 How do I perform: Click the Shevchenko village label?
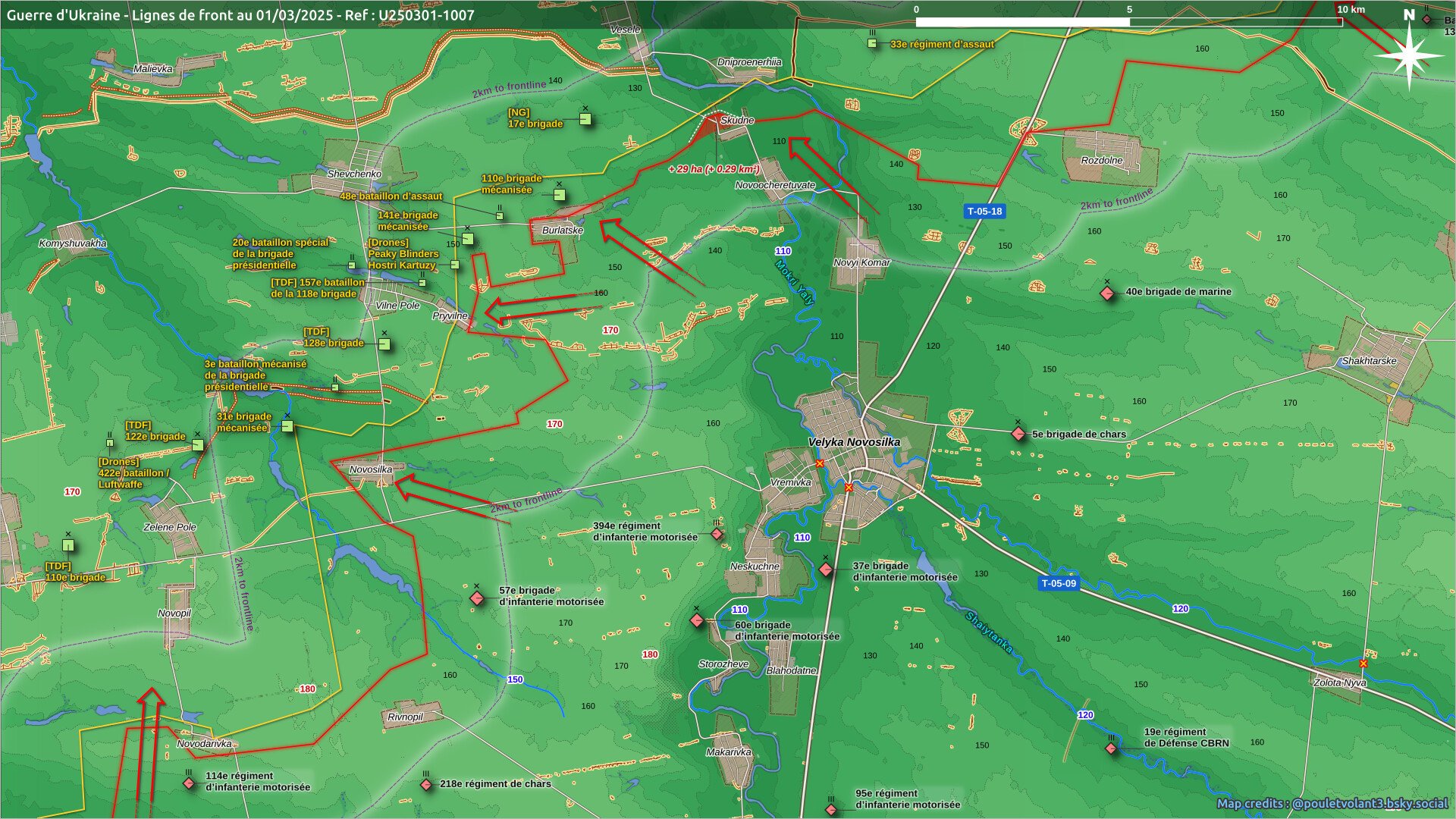[x=354, y=174]
